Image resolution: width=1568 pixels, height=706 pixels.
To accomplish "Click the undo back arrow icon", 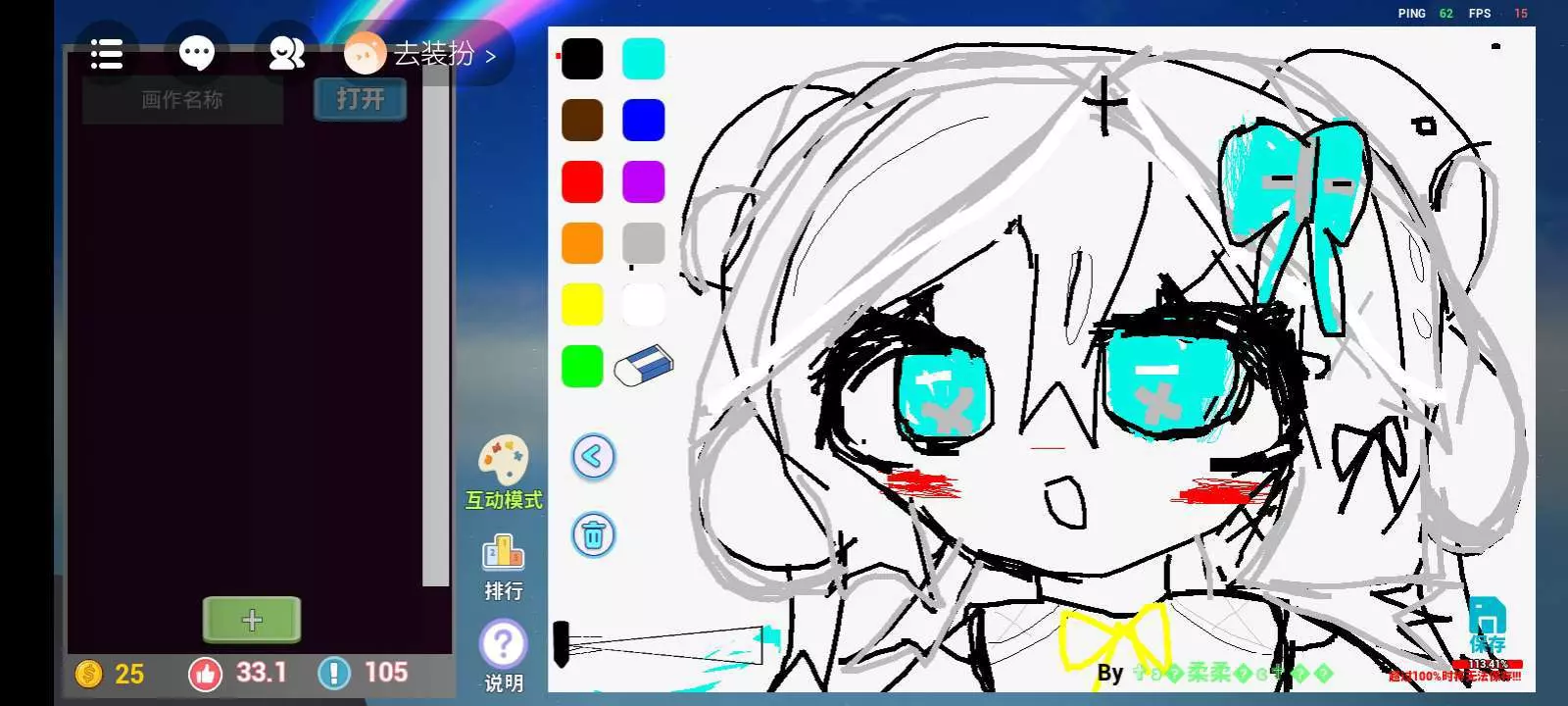I will (x=593, y=457).
